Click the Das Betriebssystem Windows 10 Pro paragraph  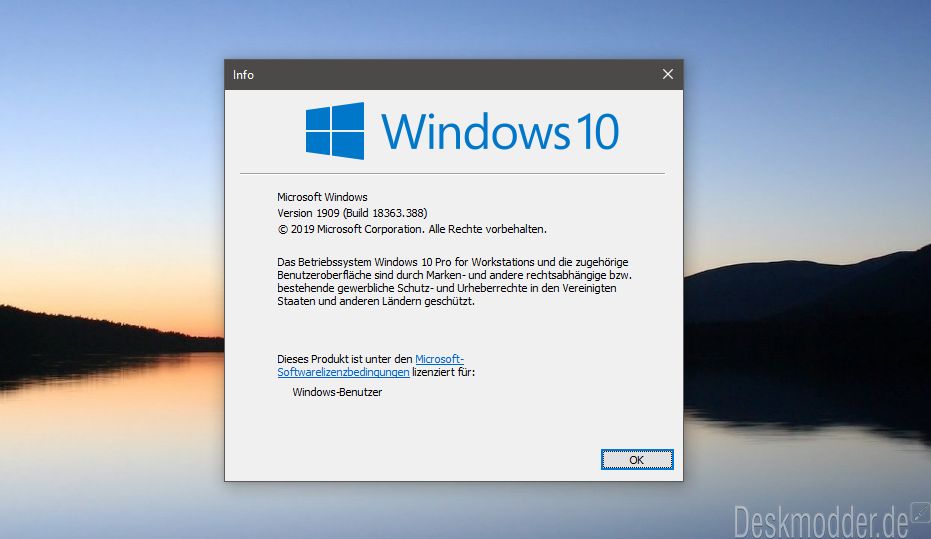(x=454, y=281)
